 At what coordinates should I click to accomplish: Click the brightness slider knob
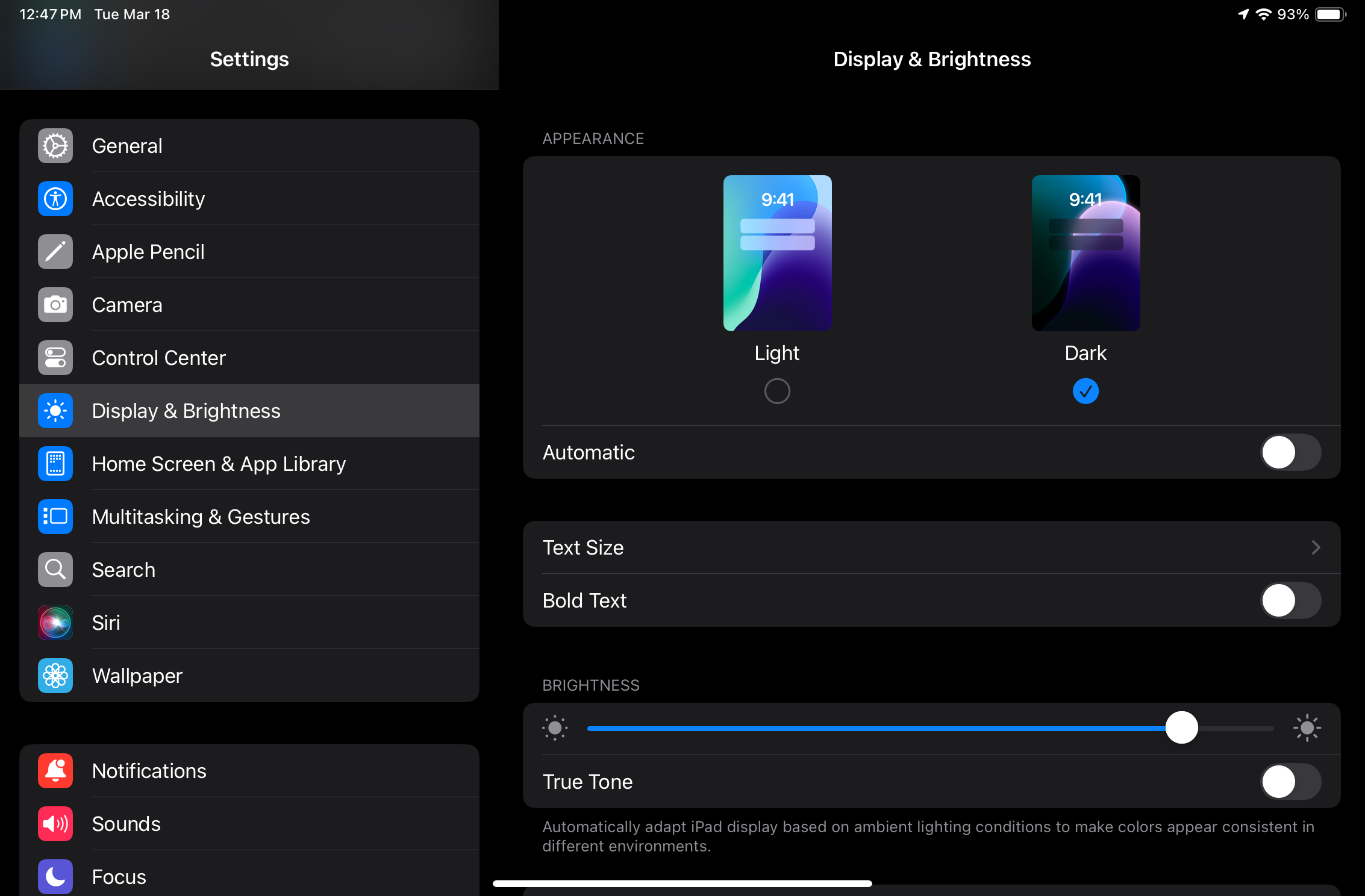[1181, 728]
